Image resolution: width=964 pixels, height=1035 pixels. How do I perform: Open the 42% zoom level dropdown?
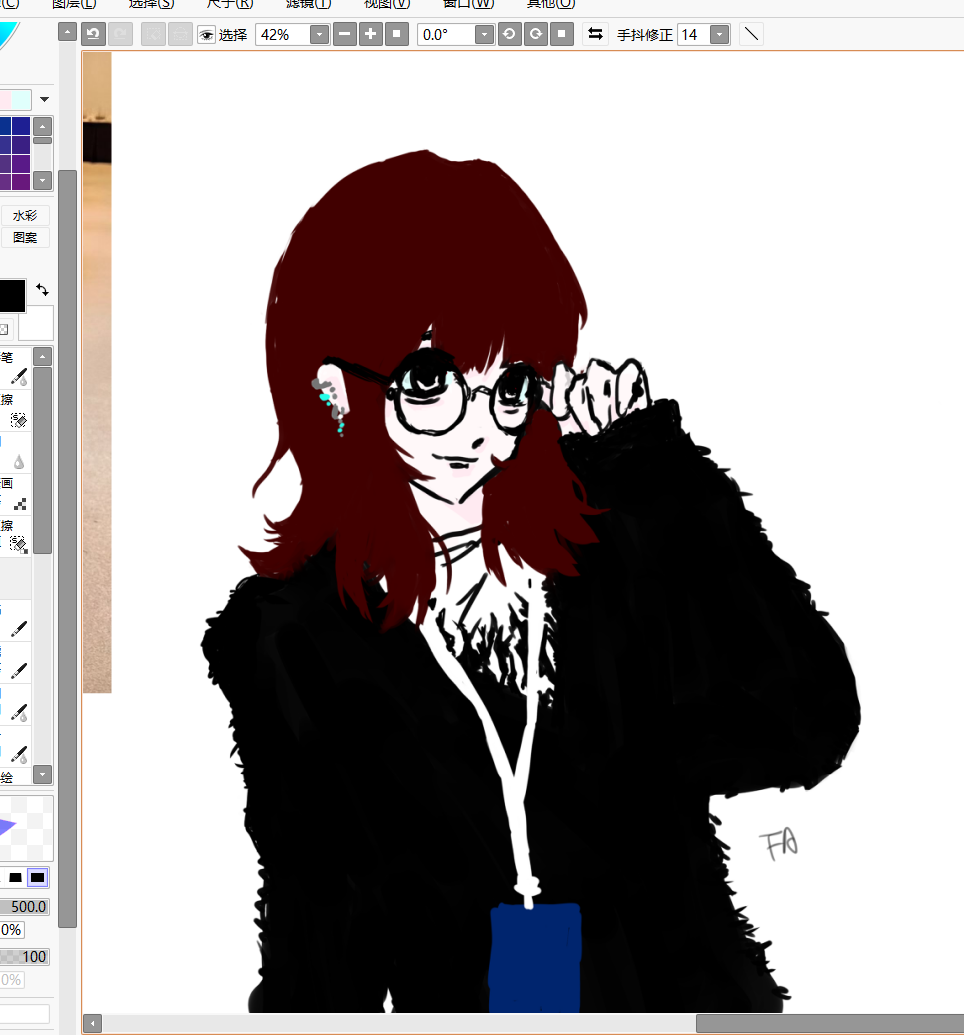point(319,35)
